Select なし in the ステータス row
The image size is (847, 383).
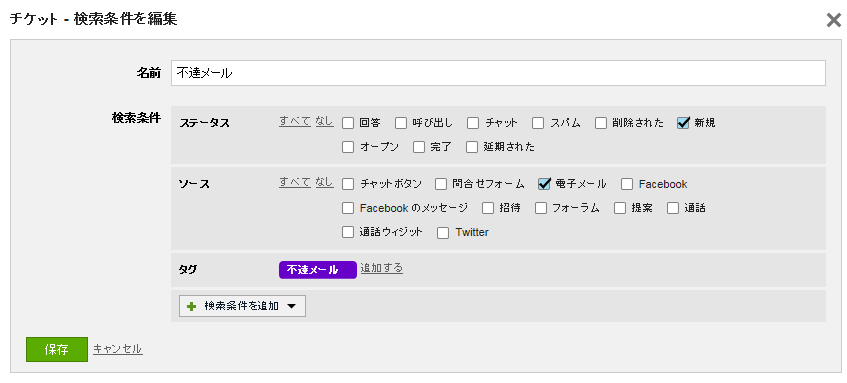tap(325, 121)
